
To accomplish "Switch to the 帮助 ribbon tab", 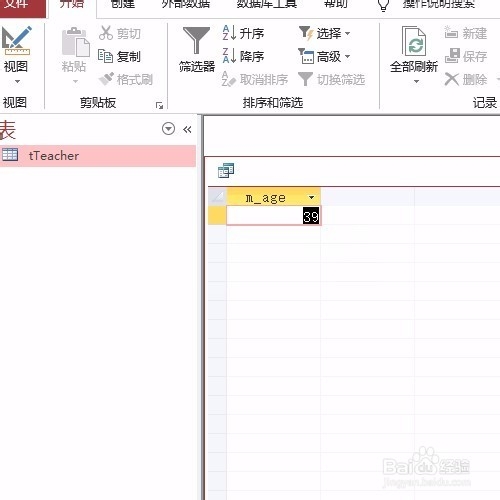I will 335,4.
